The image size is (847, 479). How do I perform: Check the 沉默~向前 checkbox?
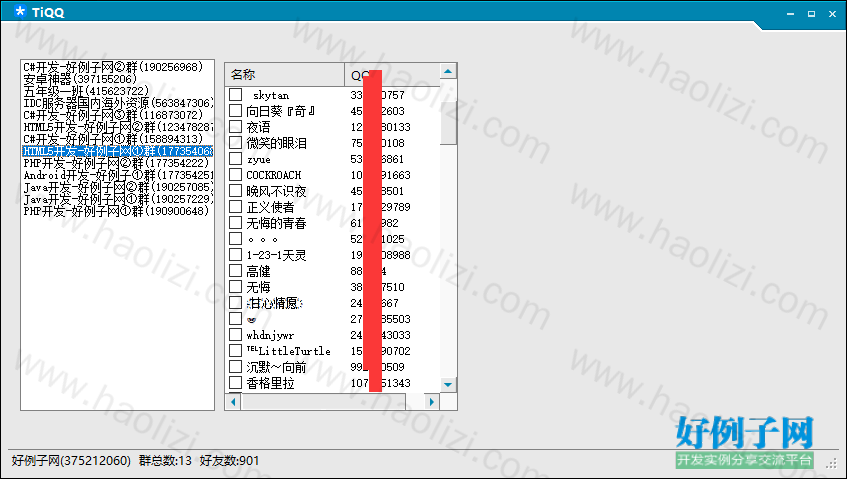tap(235, 367)
